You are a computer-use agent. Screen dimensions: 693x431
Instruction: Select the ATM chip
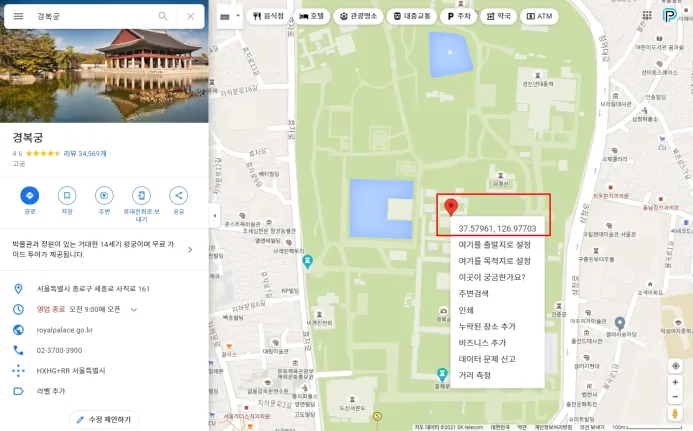pyautogui.click(x=540, y=16)
